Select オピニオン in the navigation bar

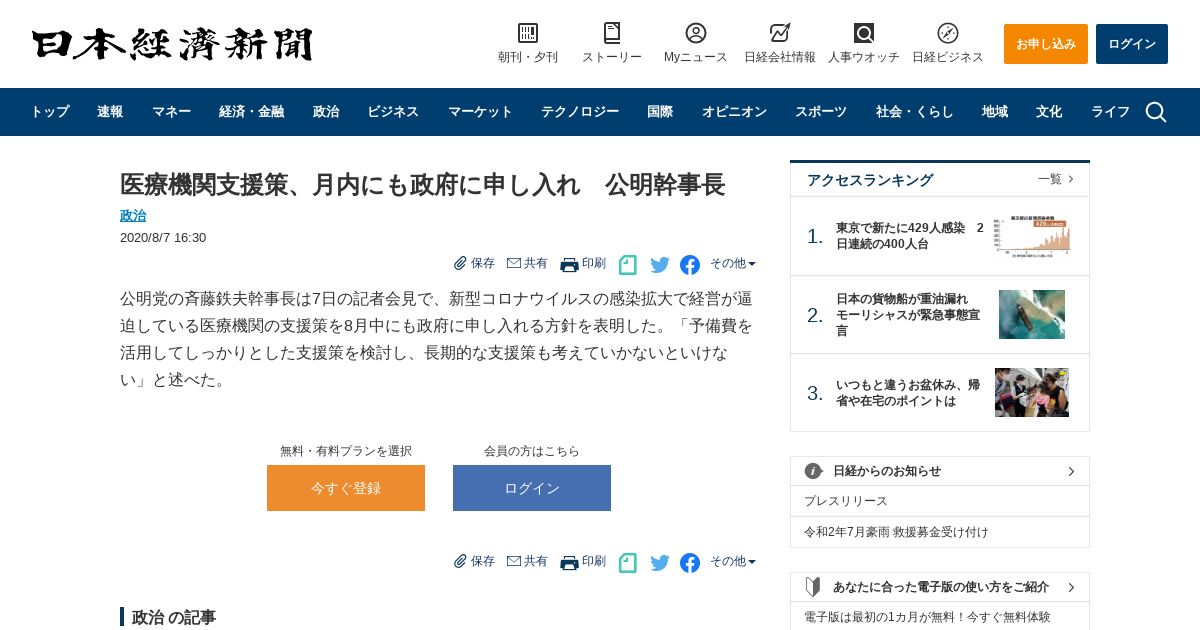point(734,112)
